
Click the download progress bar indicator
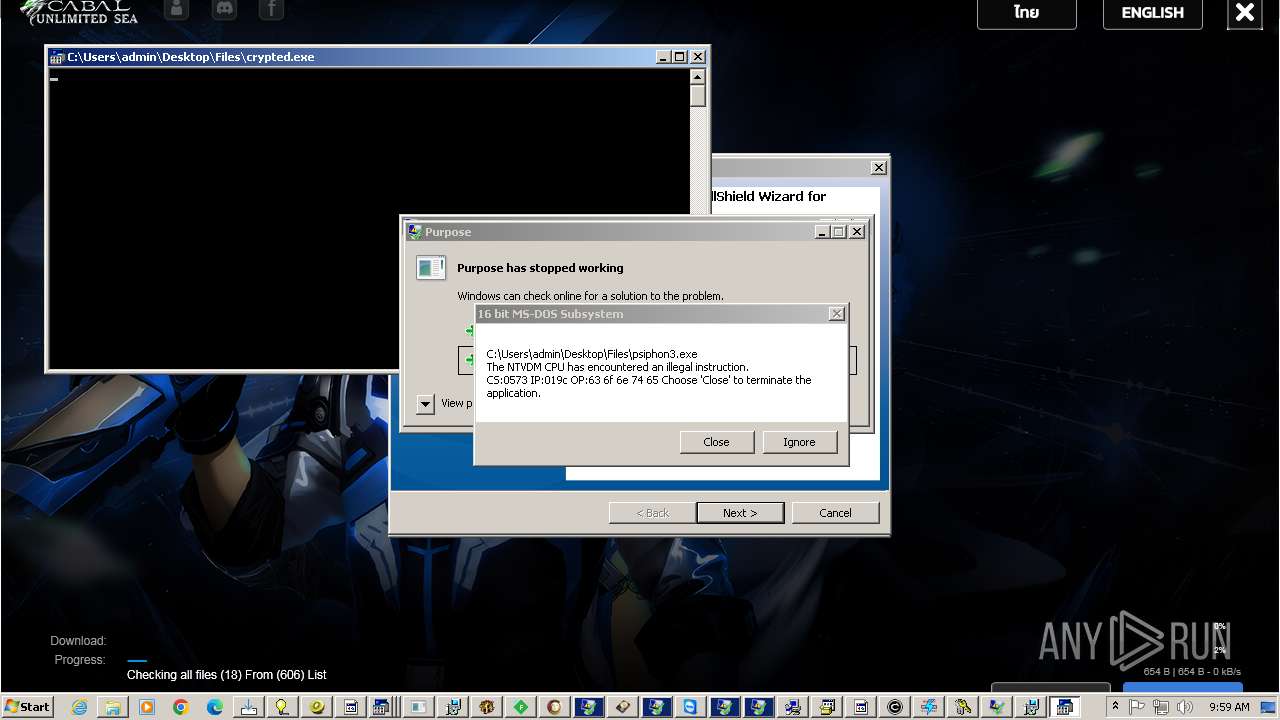[137, 660]
